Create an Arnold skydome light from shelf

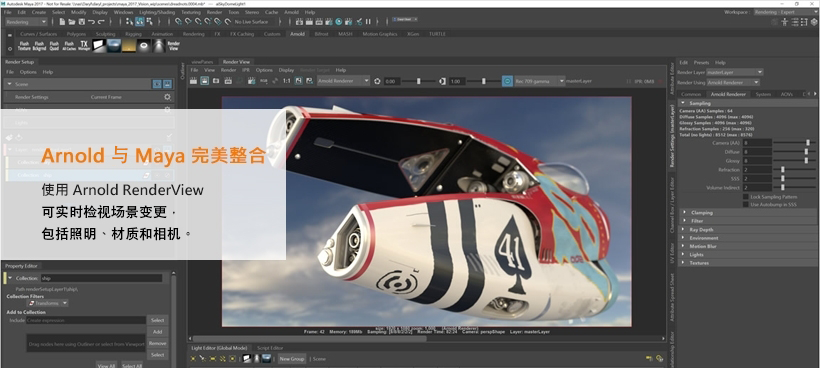click(x=114, y=46)
